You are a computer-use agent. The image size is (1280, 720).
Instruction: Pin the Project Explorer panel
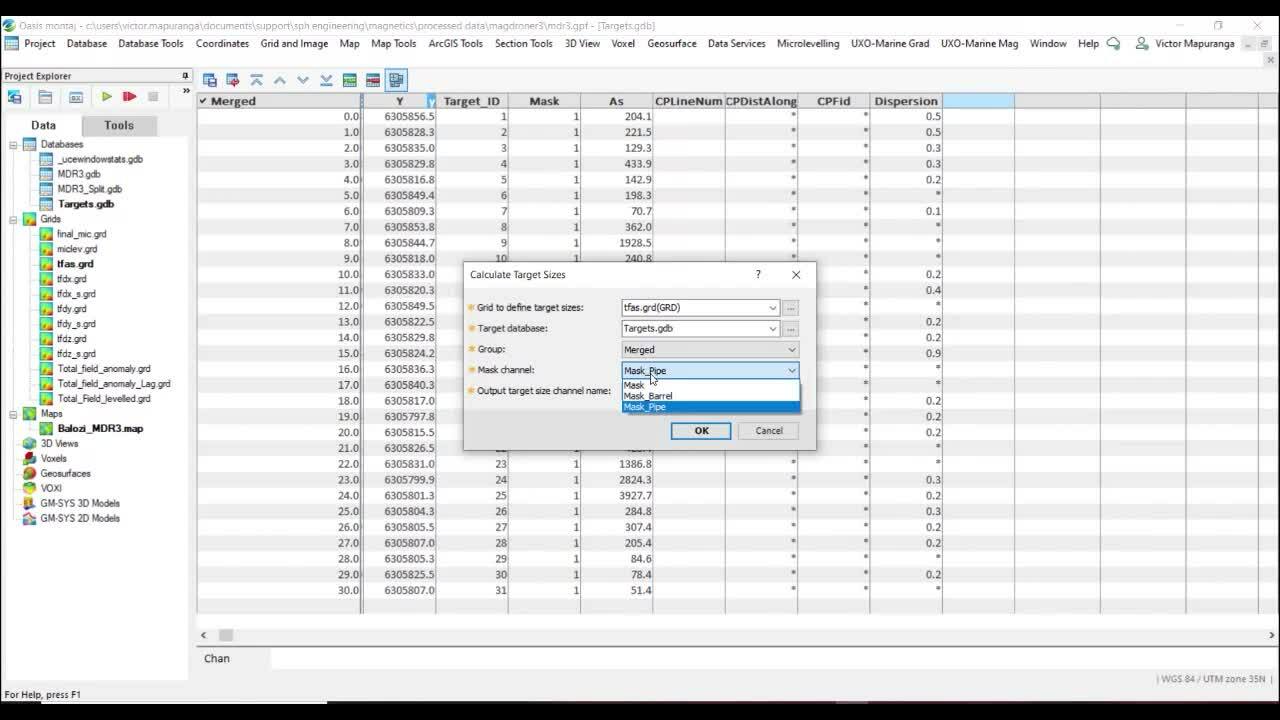tap(185, 76)
